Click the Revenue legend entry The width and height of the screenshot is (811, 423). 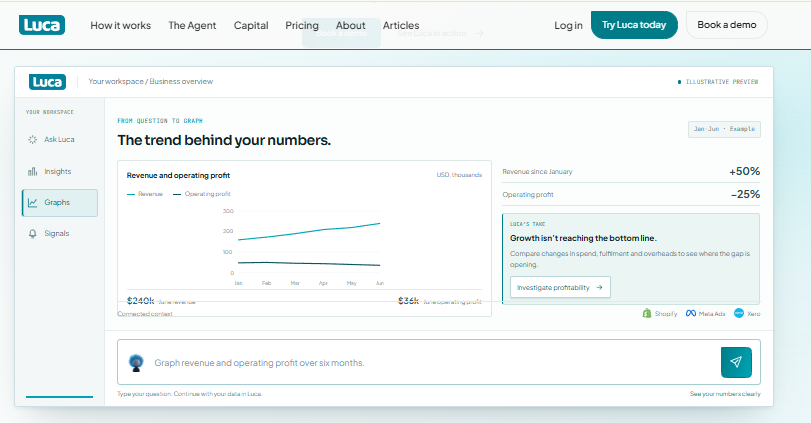coord(145,194)
